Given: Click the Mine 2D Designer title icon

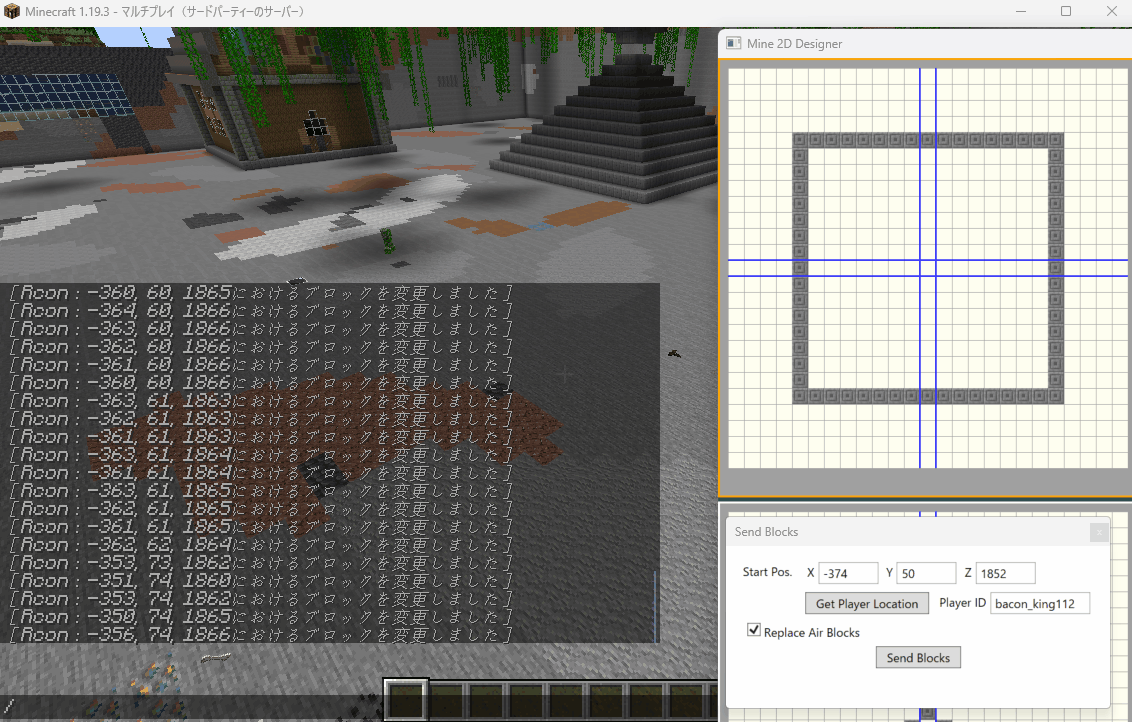Looking at the screenshot, I should pyautogui.click(x=733, y=43).
